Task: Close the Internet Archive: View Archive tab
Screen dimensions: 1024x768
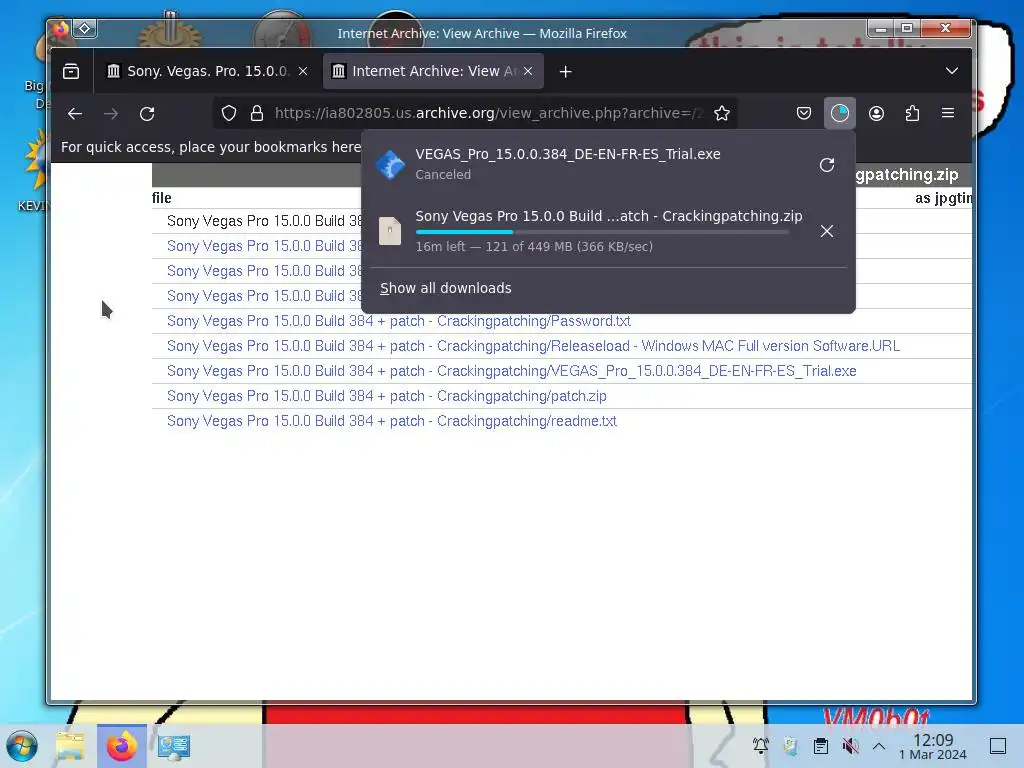Action: point(528,71)
